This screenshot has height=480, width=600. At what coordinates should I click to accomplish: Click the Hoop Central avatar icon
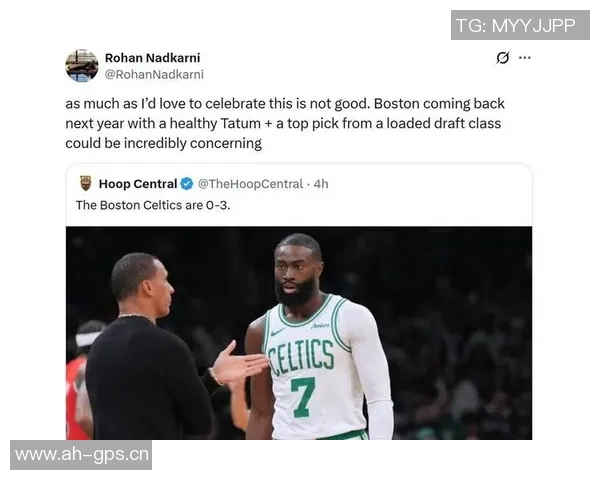click(85, 184)
